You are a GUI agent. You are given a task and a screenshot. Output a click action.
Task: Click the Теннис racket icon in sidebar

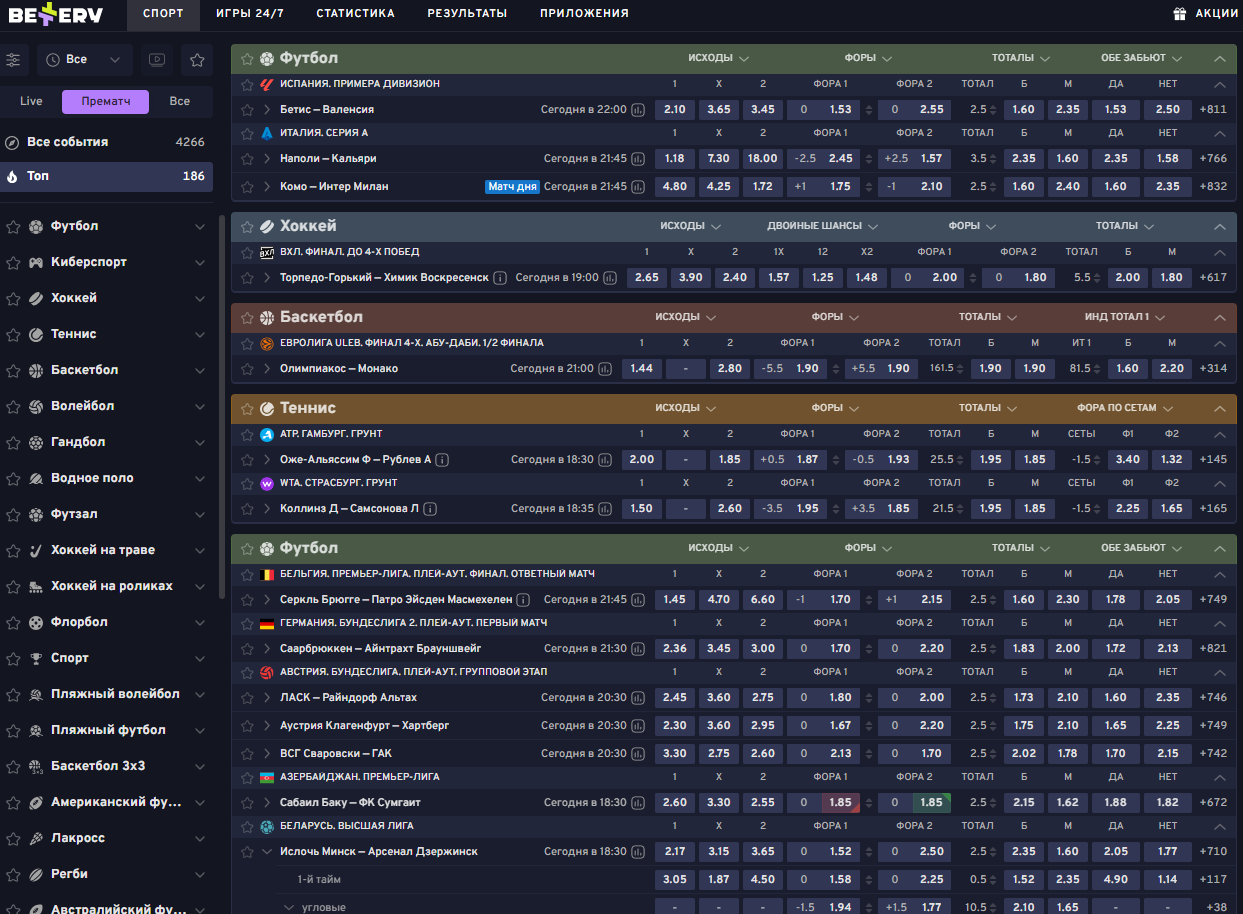[36, 335]
